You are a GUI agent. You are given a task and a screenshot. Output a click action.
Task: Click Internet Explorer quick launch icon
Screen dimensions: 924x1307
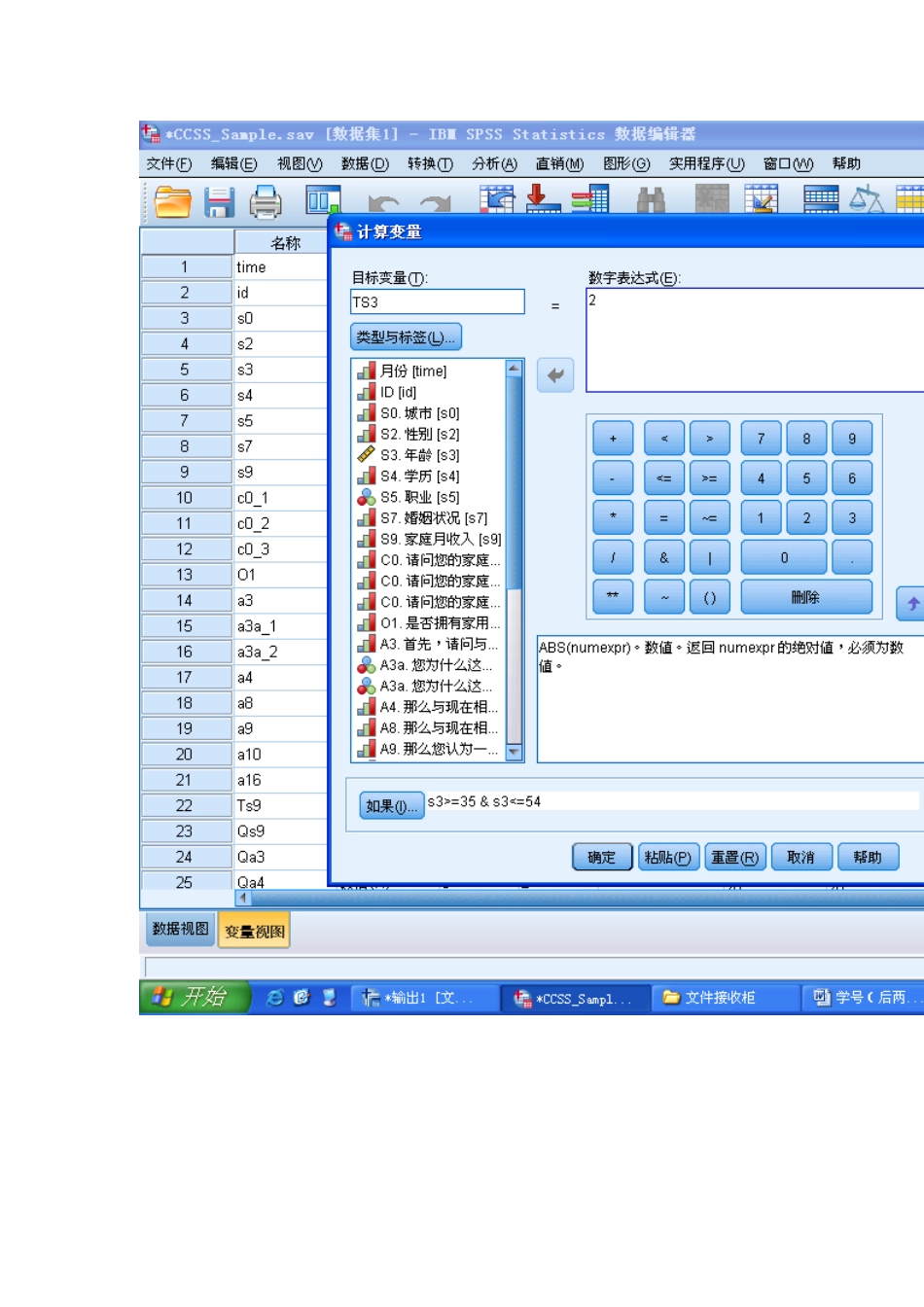(x=275, y=998)
